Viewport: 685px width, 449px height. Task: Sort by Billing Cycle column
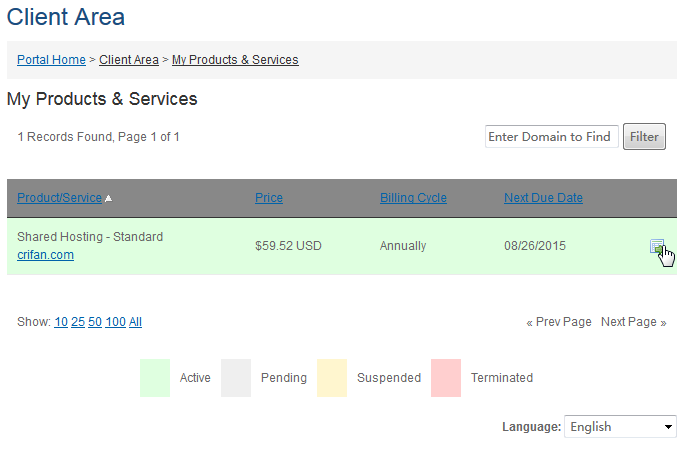click(x=413, y=198)
